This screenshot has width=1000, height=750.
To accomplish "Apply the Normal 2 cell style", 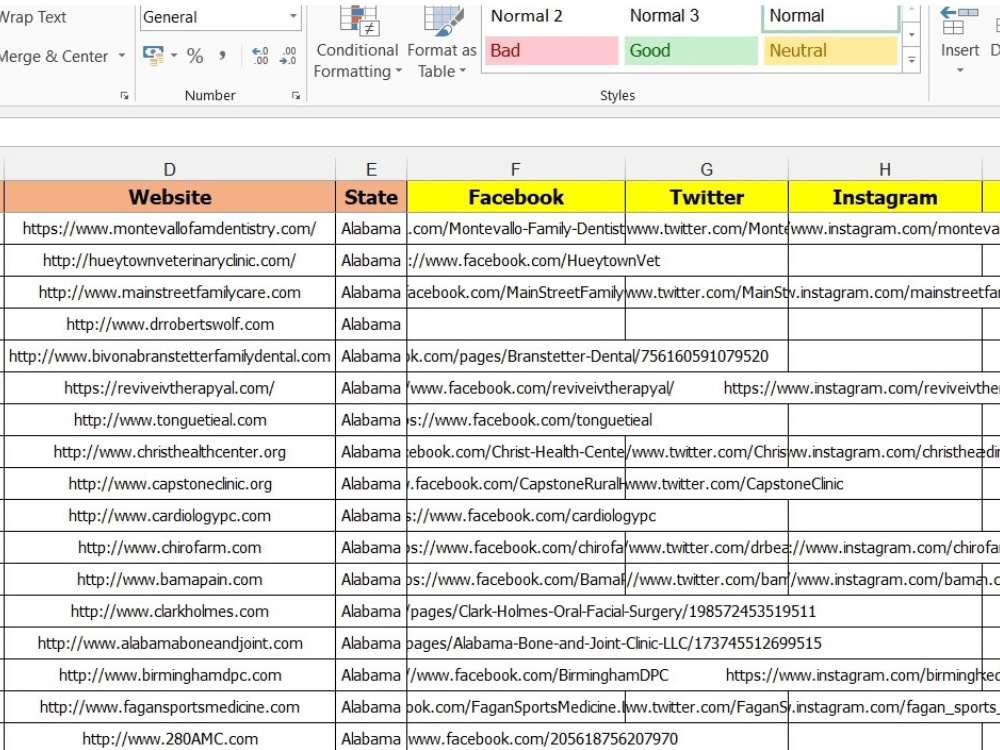I will [x=551, y=16].
